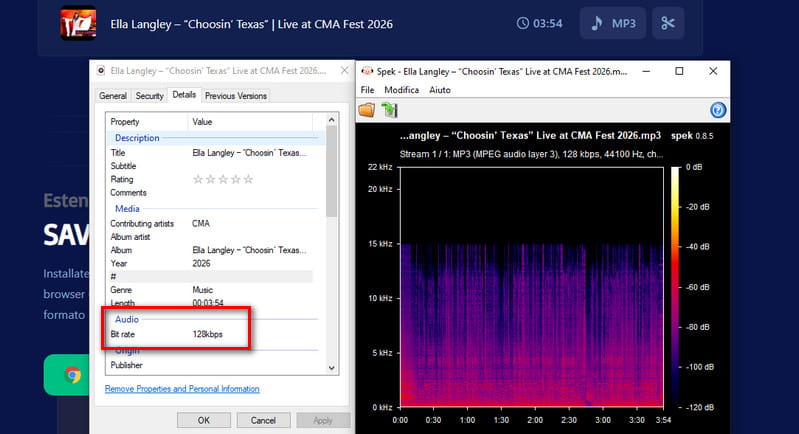Click the Ella Langley video thumbnail
The height and width of the screenshot is (434, 799).
78,23
